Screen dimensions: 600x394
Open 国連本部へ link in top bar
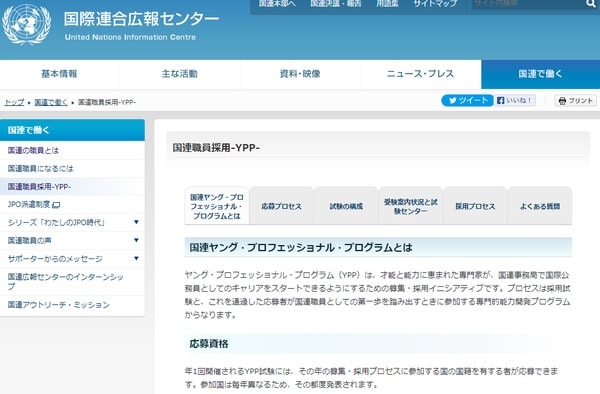(x=277, y=4)
